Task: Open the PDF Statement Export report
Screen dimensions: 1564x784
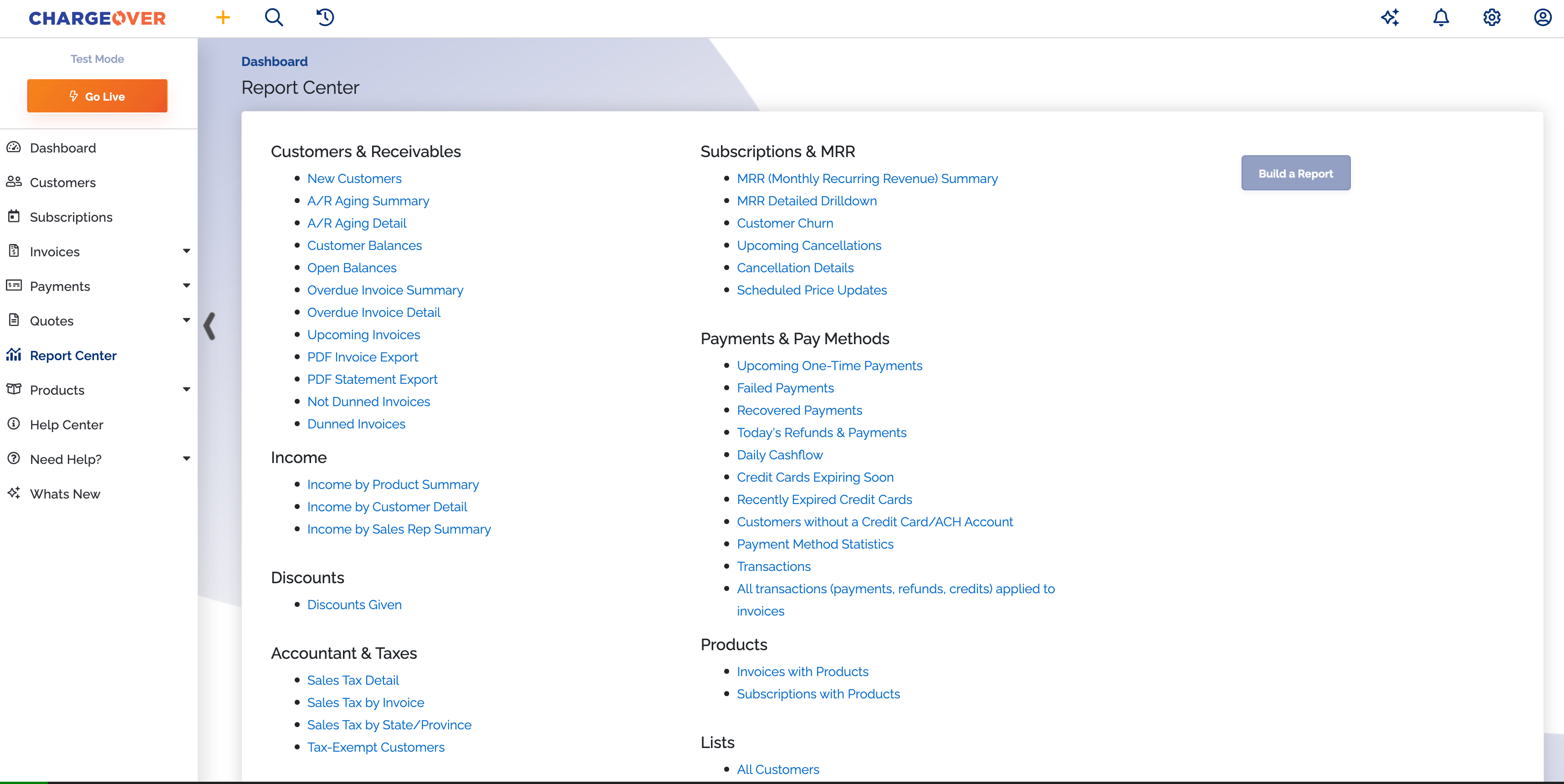Action: click(372, 379)
